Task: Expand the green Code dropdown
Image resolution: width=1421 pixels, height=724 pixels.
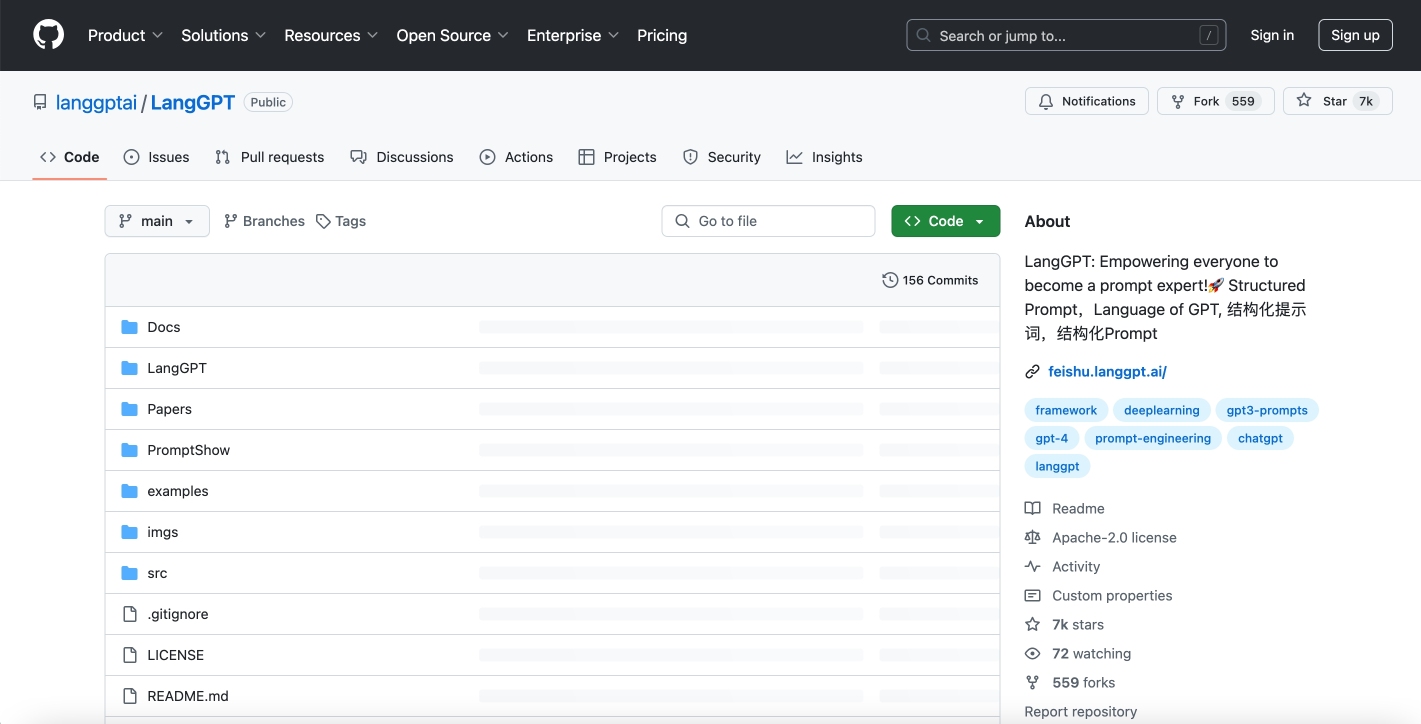Action: [945, 221]
